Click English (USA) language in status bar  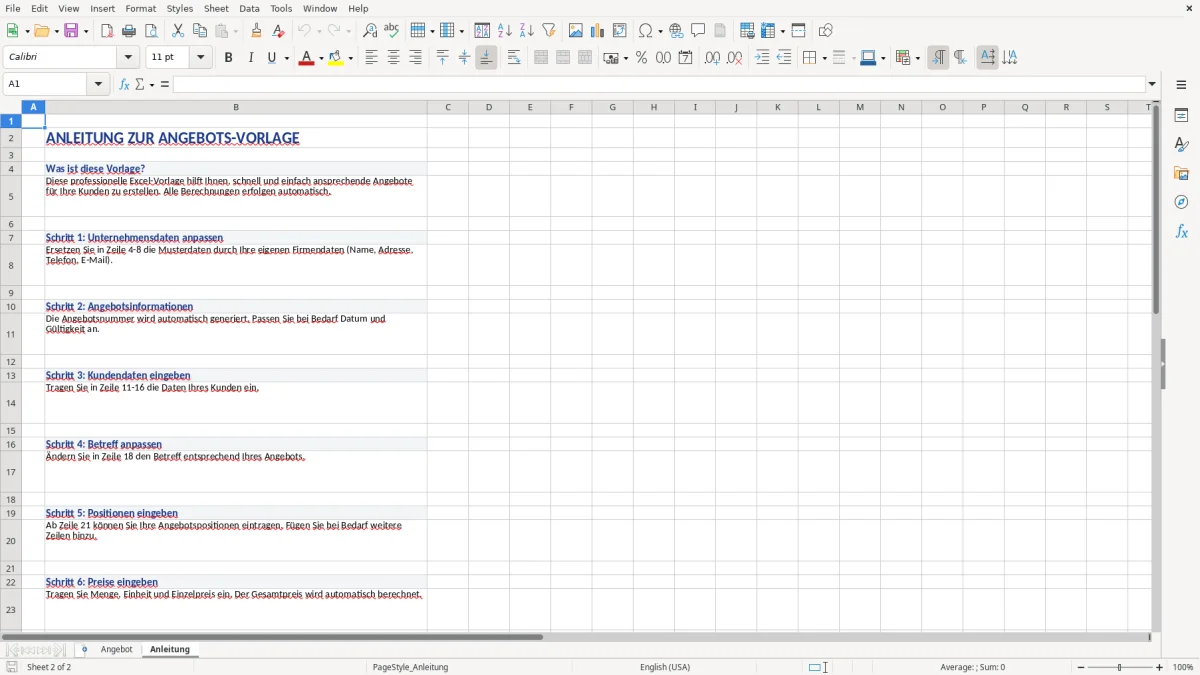pos(665,667)
